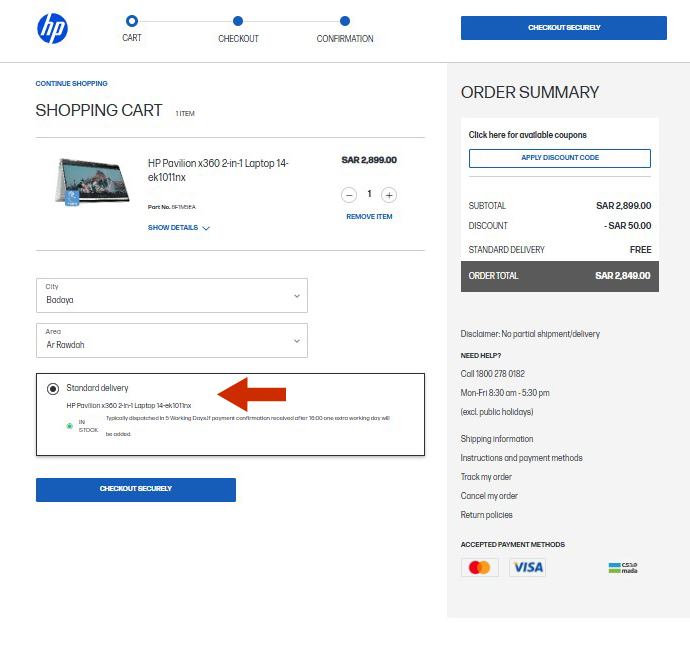Click the Cart step in progress bar
This screenshot has height=660, width=690.
tap(132, 21)
